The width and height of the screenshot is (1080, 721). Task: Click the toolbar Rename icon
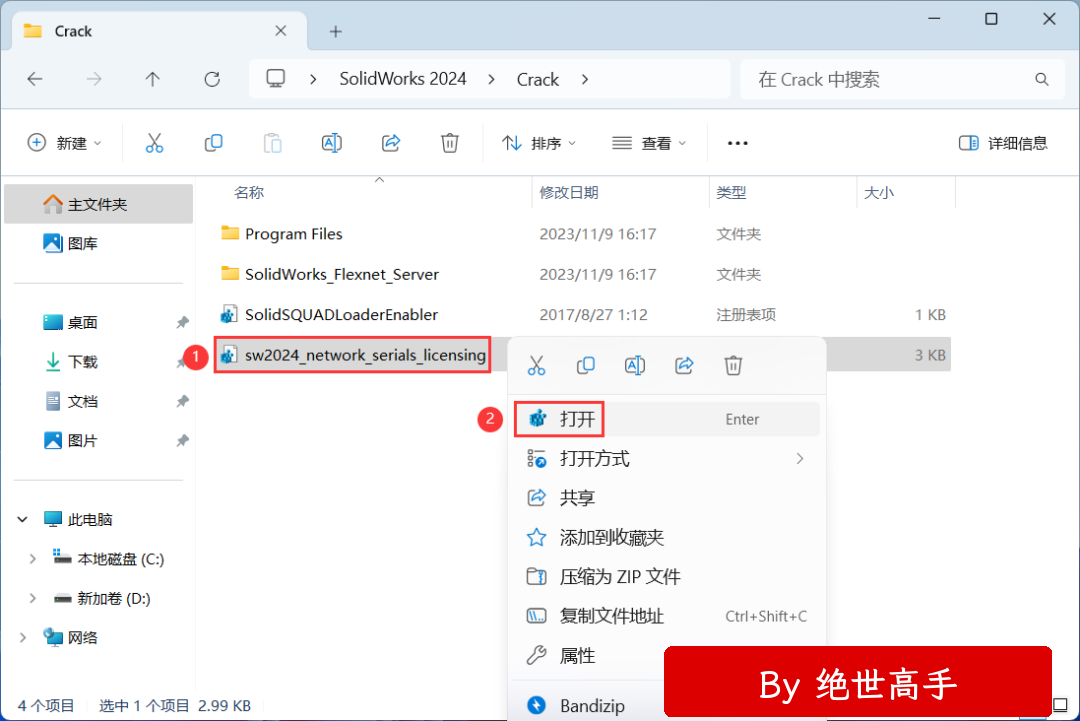pos(332,143)
